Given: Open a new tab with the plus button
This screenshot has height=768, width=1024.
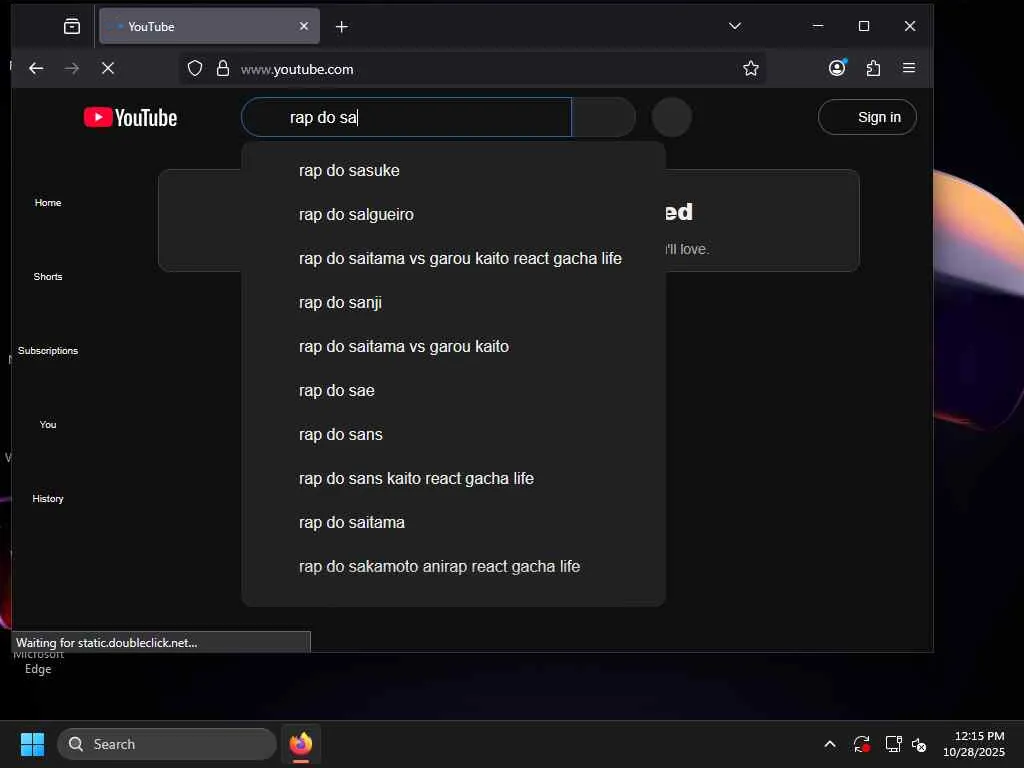Looking at the screenshot, I should click(x=342, y=27).
